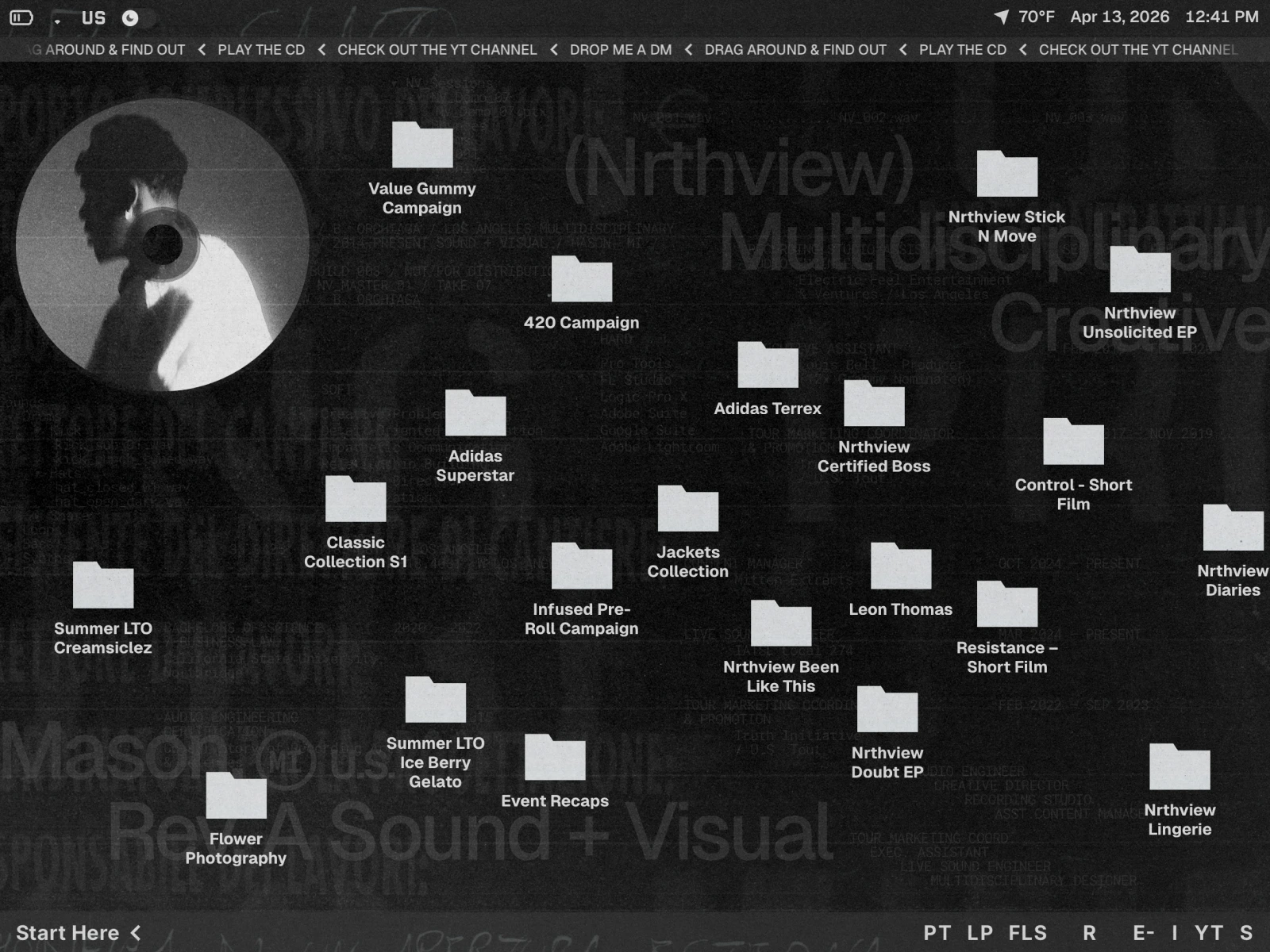Click the US locale label in the top bar

[94, 17]
